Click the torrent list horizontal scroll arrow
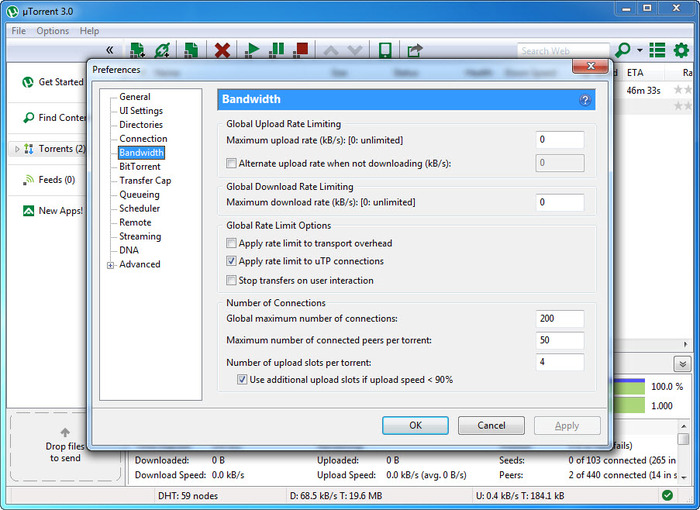Screen dimensions: 700x510 pyautogui.click(x=686, y=344)
